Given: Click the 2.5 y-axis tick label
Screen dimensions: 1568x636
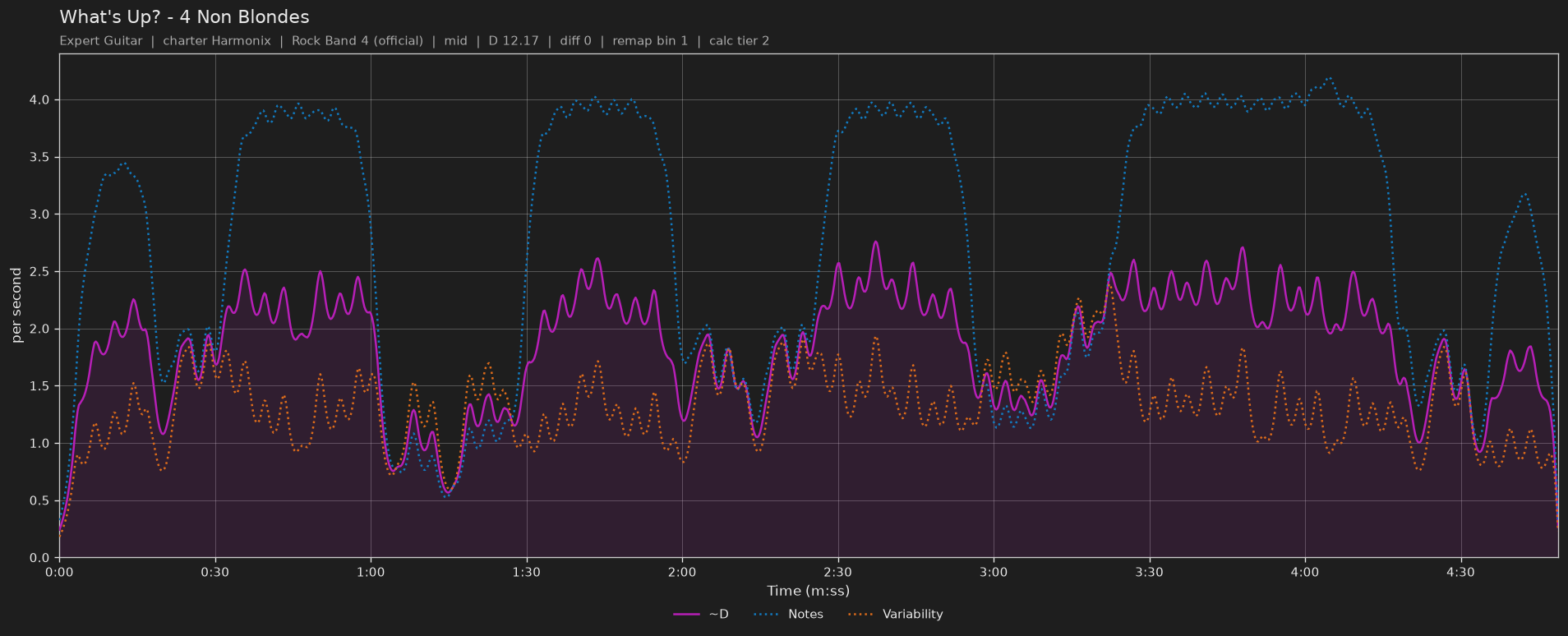Looking at the screenshot, I should click(x=39, y=272).
